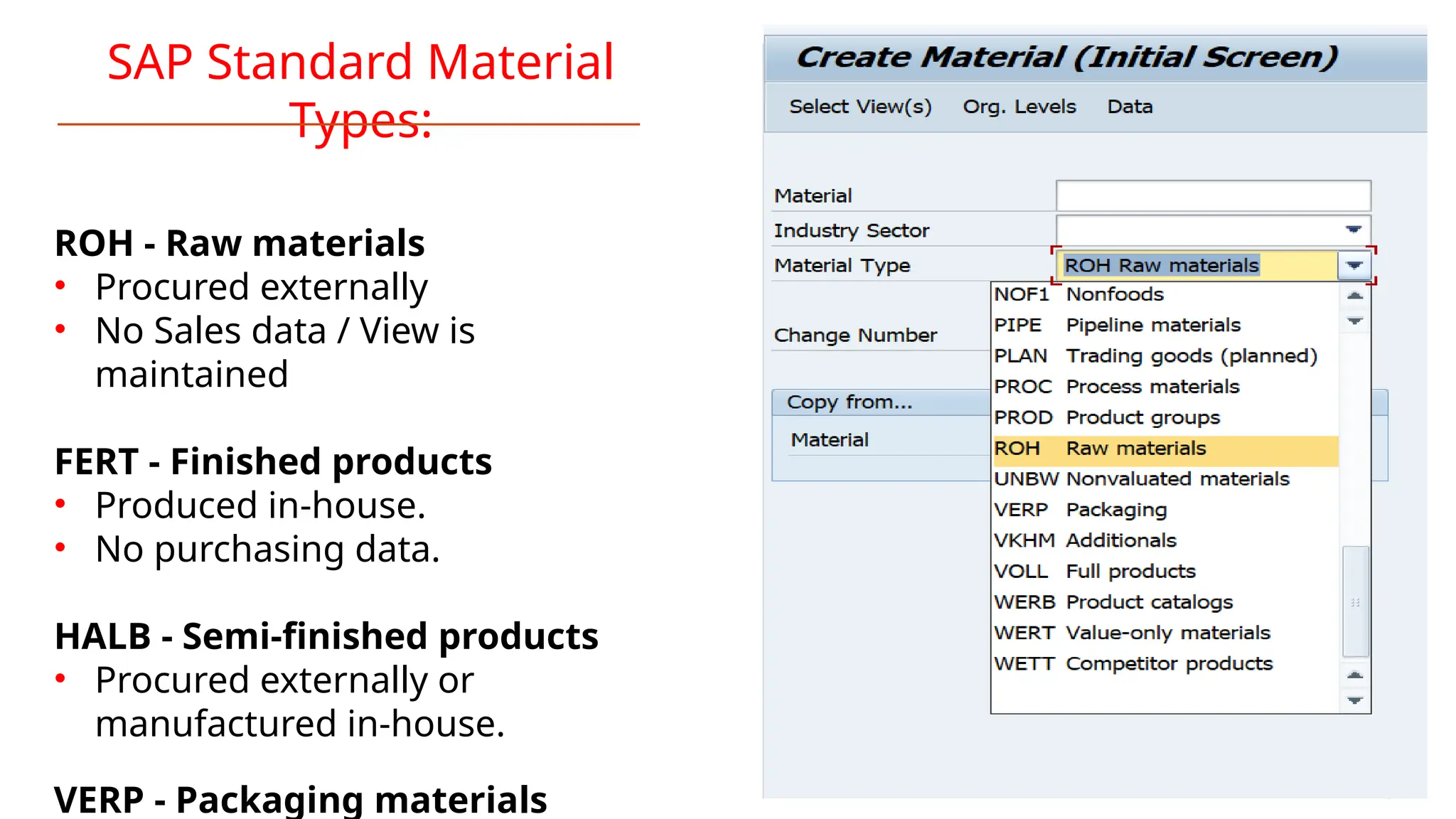
Task: Choose VERP Packaging from the list
Action: [1165, 510]
